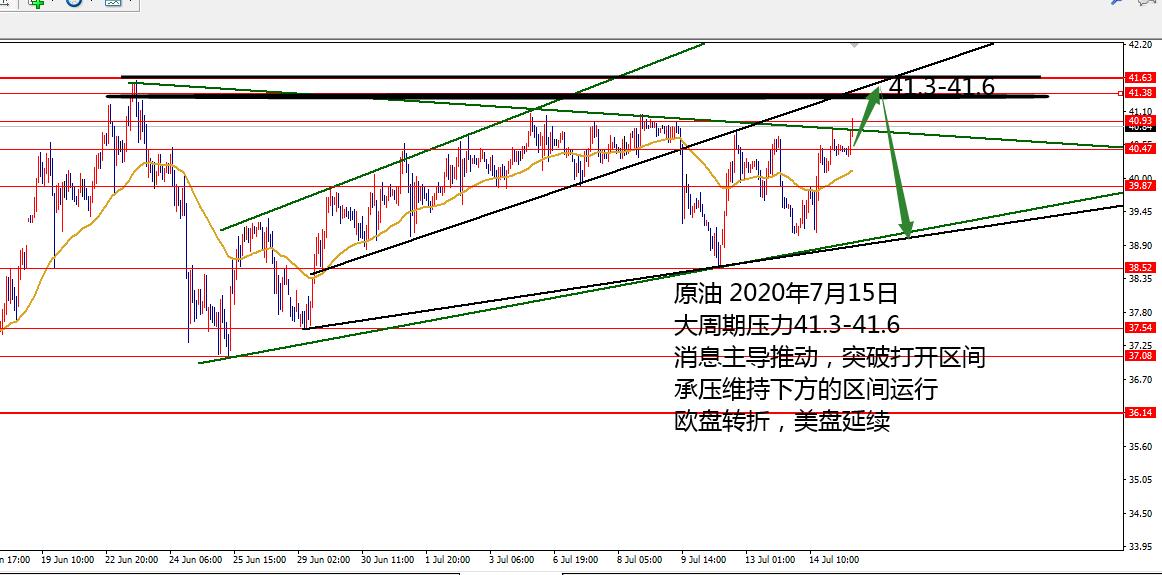Viewport: 1162px width, 575px height.
Task: Click the square handle on 41.38 line
Action: pos(1119,93)
